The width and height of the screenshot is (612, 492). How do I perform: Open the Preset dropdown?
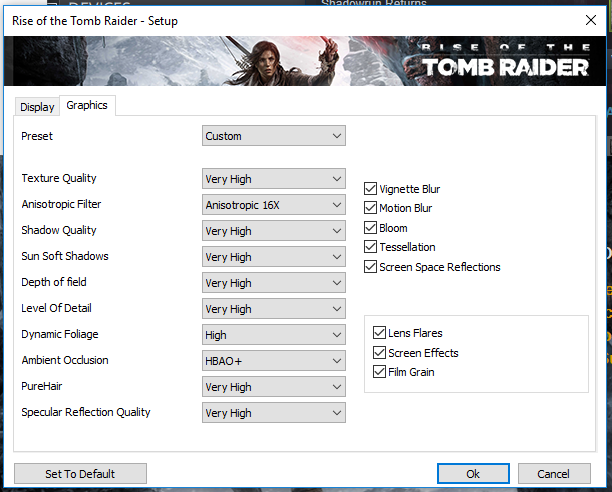coord(273,136)
